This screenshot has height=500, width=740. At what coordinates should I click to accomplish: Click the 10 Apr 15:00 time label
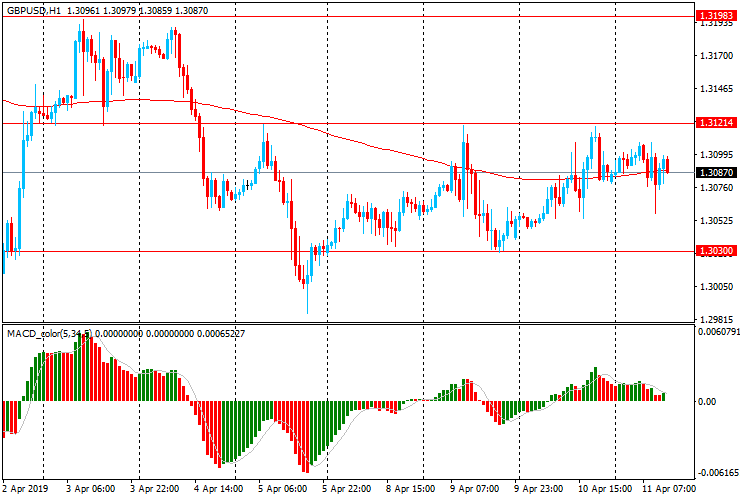click(x=605, y=488)
